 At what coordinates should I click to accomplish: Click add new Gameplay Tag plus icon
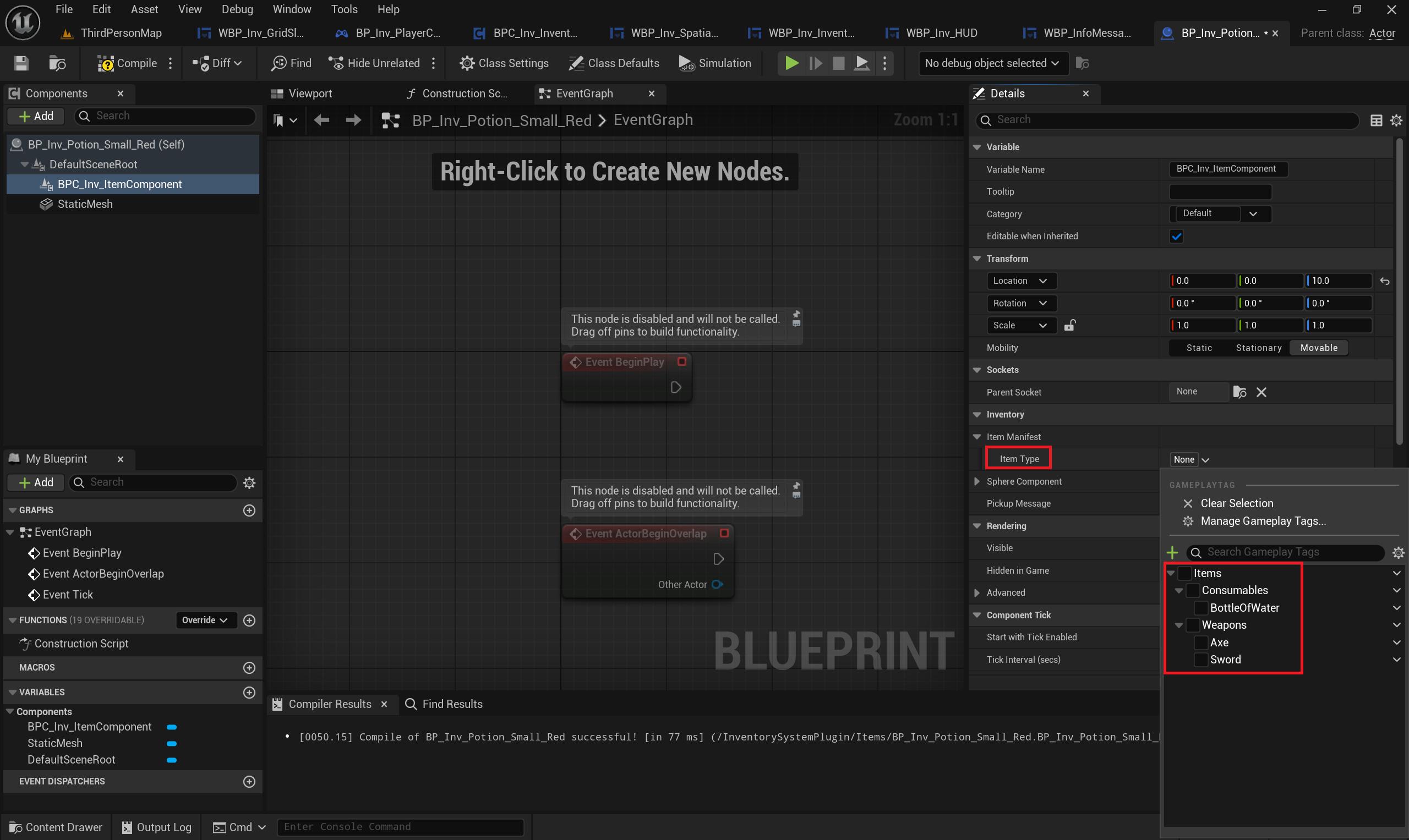(x=1172, y=552)
